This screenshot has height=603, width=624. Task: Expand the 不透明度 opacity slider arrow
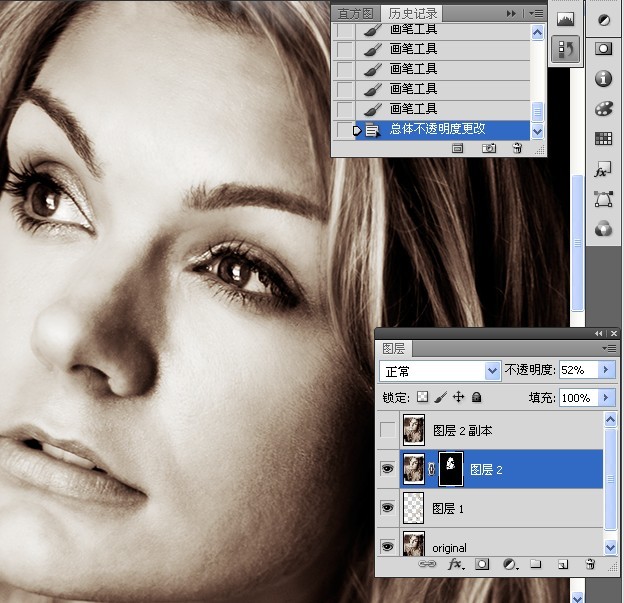point(606,370)
